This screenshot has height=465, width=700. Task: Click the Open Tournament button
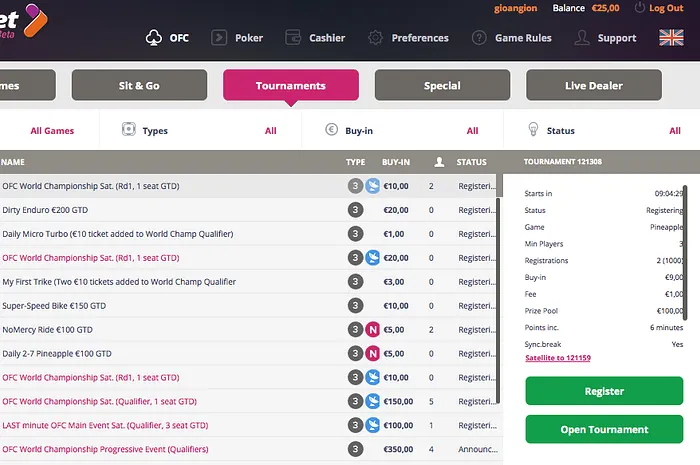[604, 430]
